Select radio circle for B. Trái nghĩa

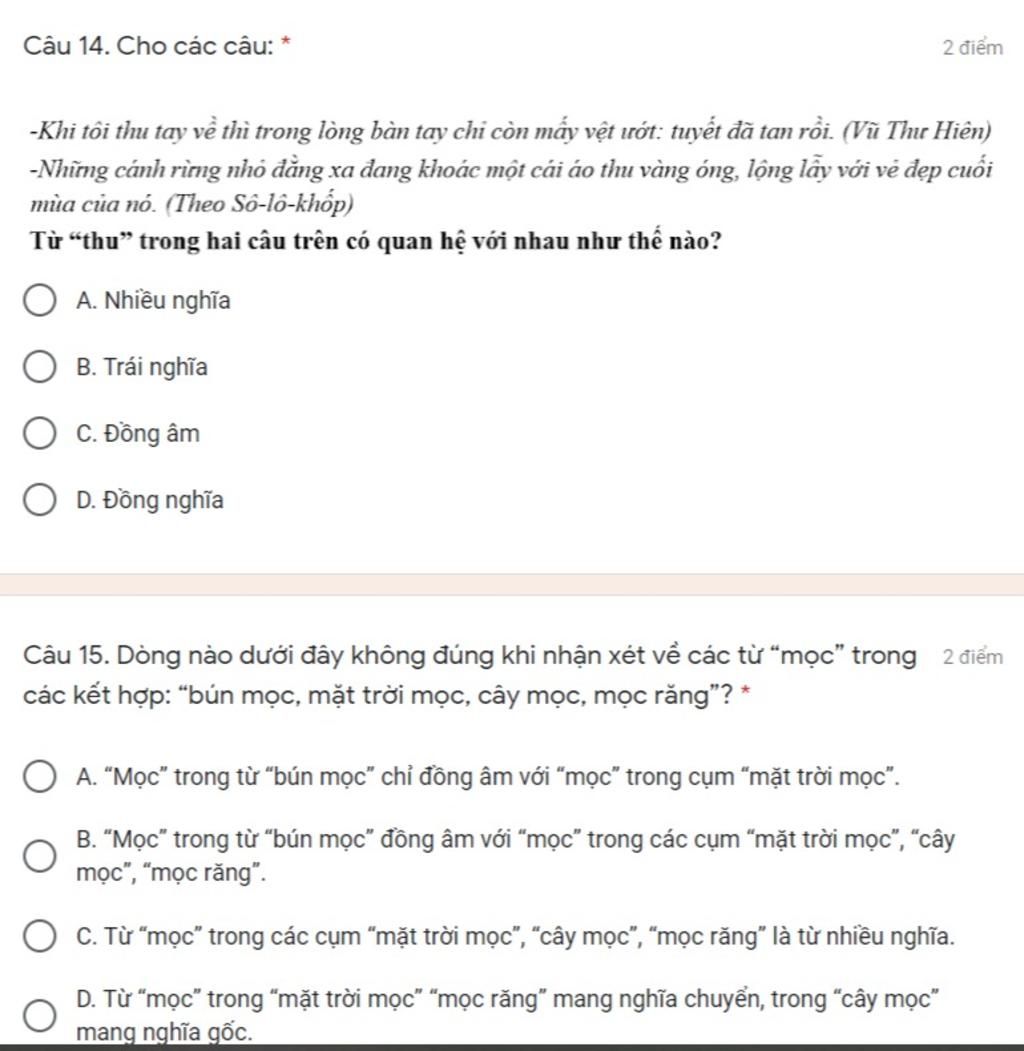point(40,367)
